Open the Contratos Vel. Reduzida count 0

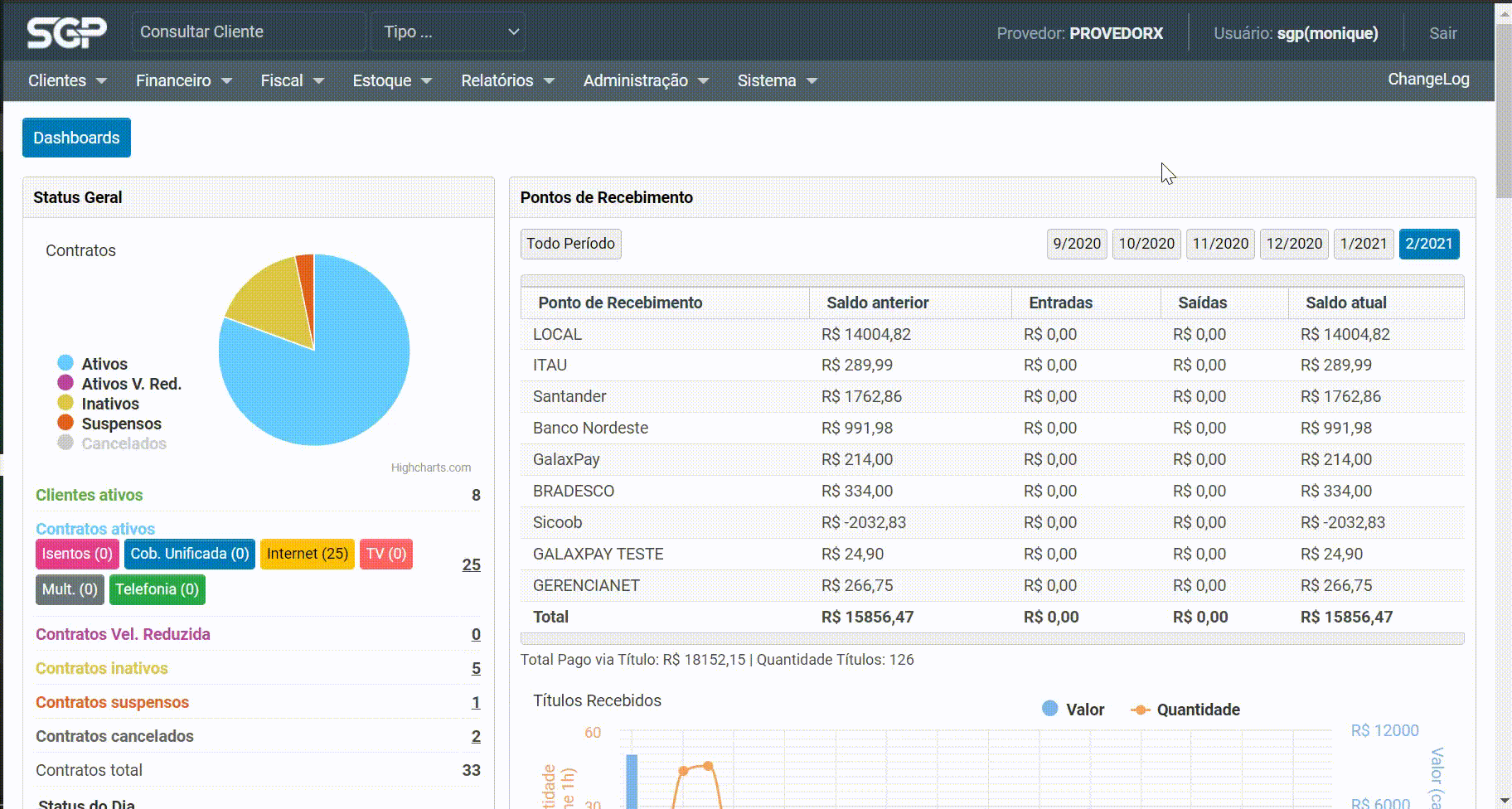(x=476, y=634)
